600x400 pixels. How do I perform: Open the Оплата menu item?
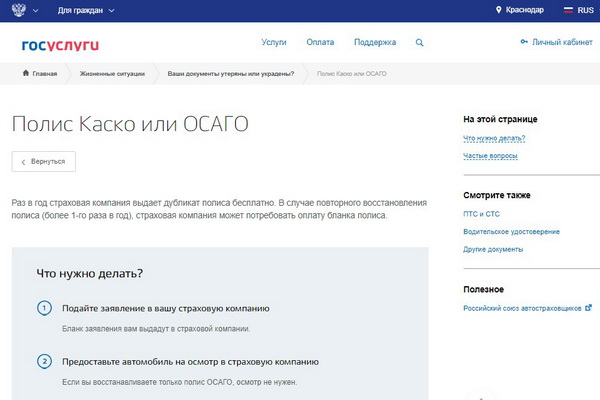tap(320, 42)
